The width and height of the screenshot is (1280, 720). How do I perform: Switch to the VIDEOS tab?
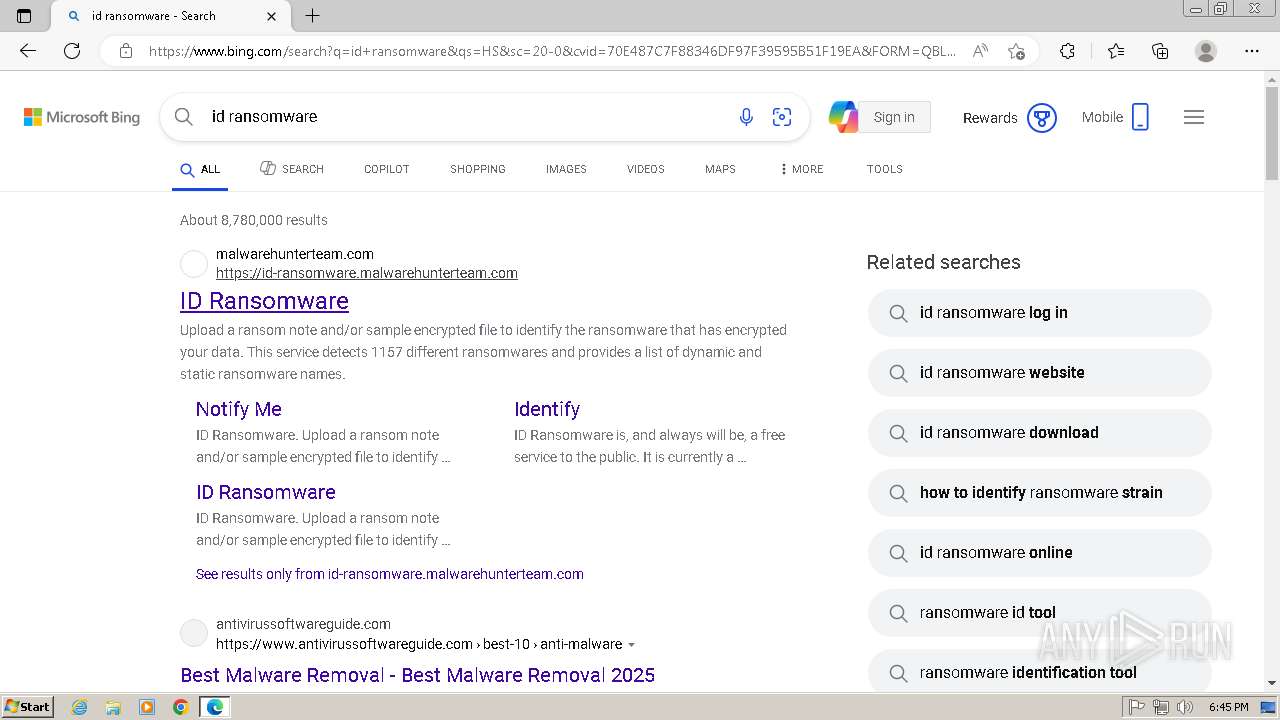[x=646, y=169]
